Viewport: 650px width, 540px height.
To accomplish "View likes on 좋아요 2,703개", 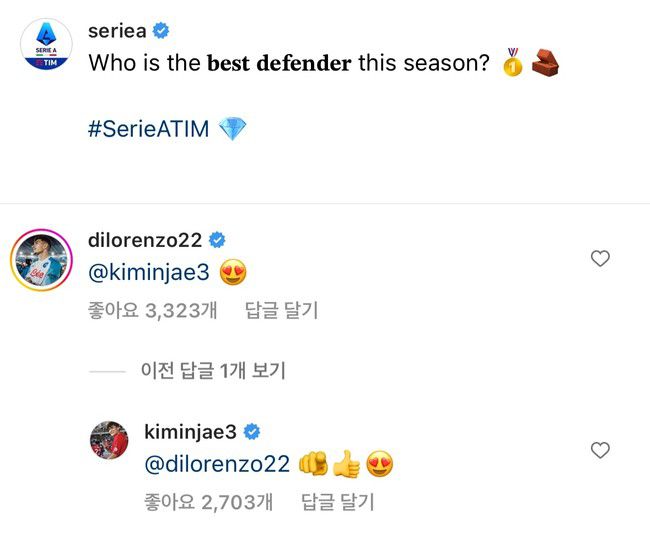I will coord(209,502).
